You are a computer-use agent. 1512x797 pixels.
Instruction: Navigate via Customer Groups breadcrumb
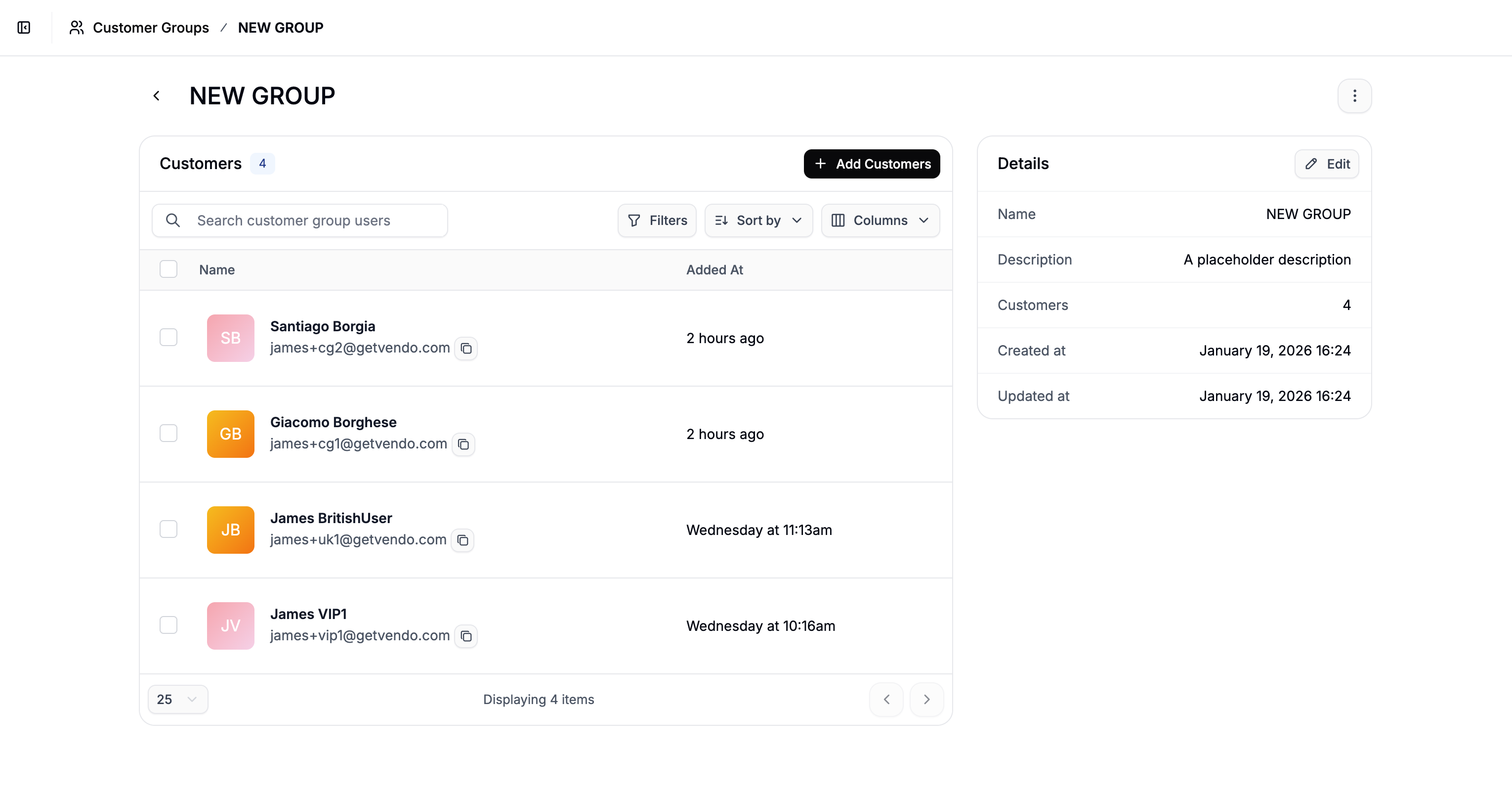151,27
